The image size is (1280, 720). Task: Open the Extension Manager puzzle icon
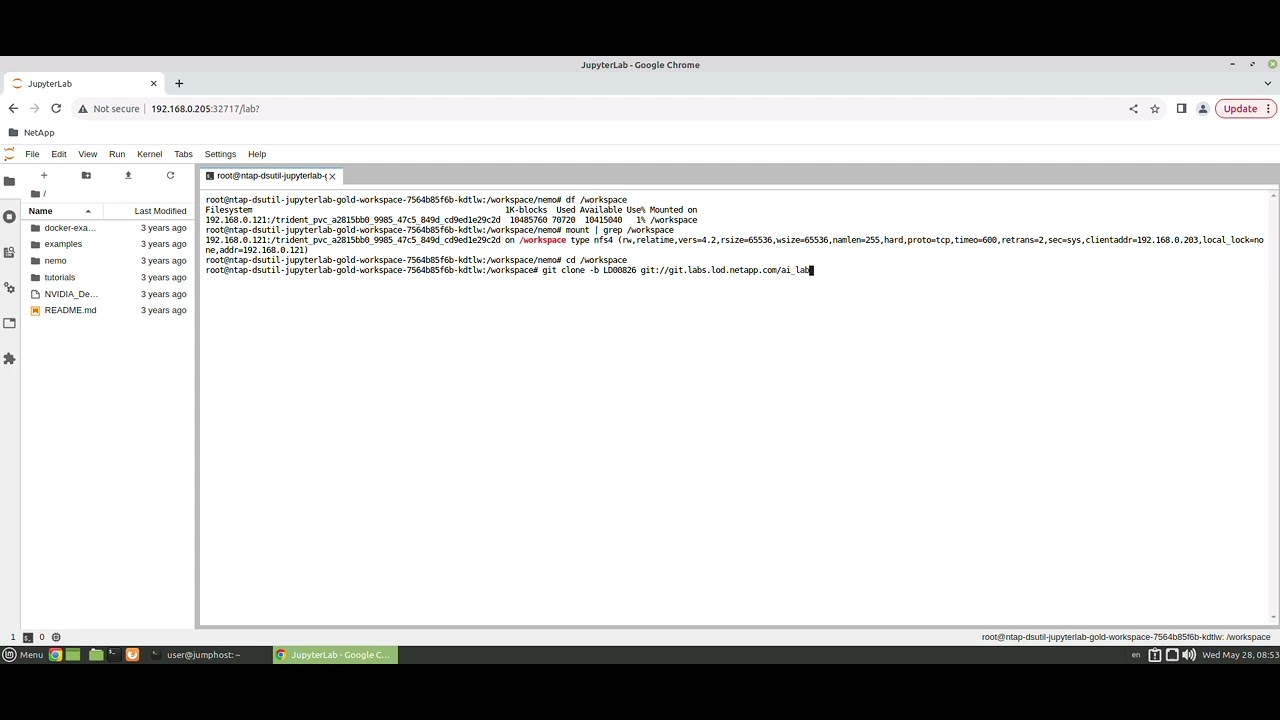tap(9, 359)
